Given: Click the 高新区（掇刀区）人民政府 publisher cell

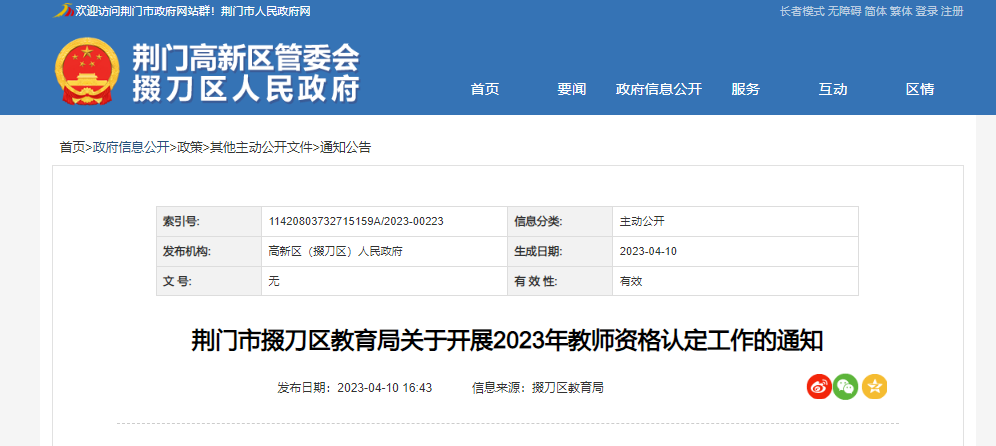Looking at the screenshot, I should point(384,251).
